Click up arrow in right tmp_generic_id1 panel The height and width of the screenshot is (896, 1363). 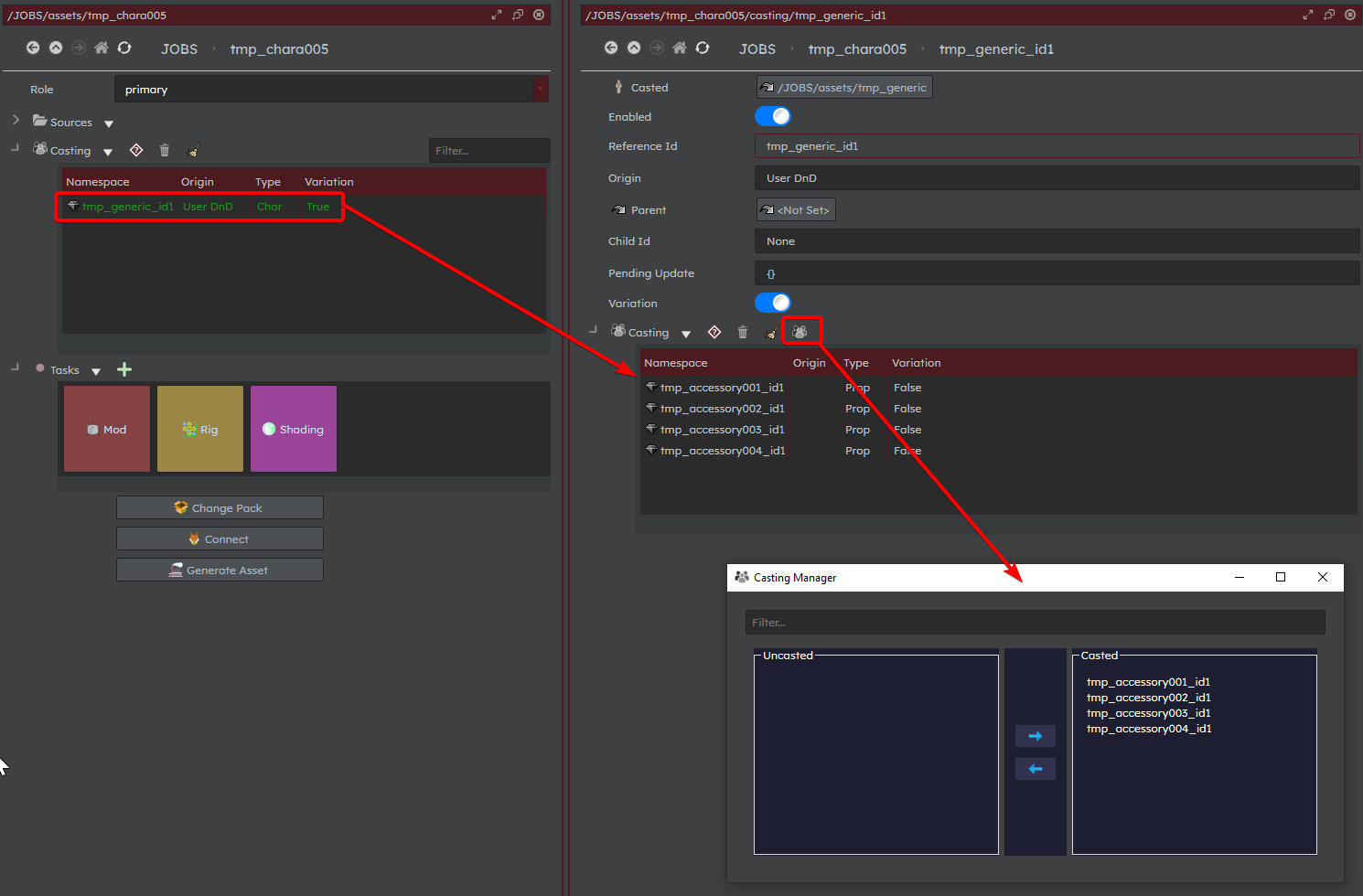tap(634, 48)
